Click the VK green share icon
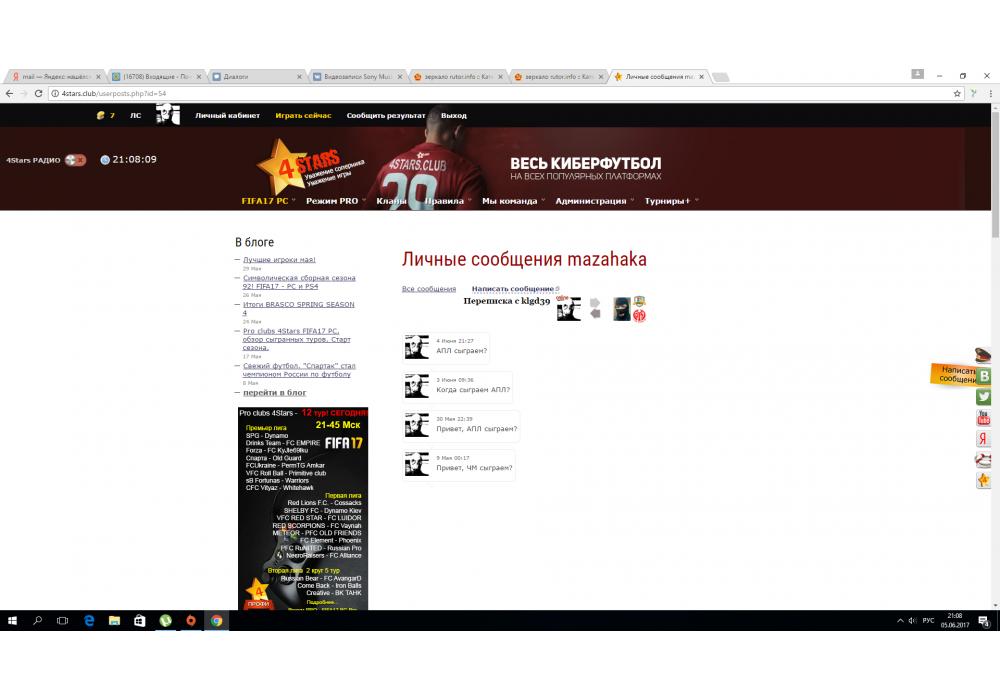The height and width of the screenshot is (700, 1000). [x=984, y=376]
